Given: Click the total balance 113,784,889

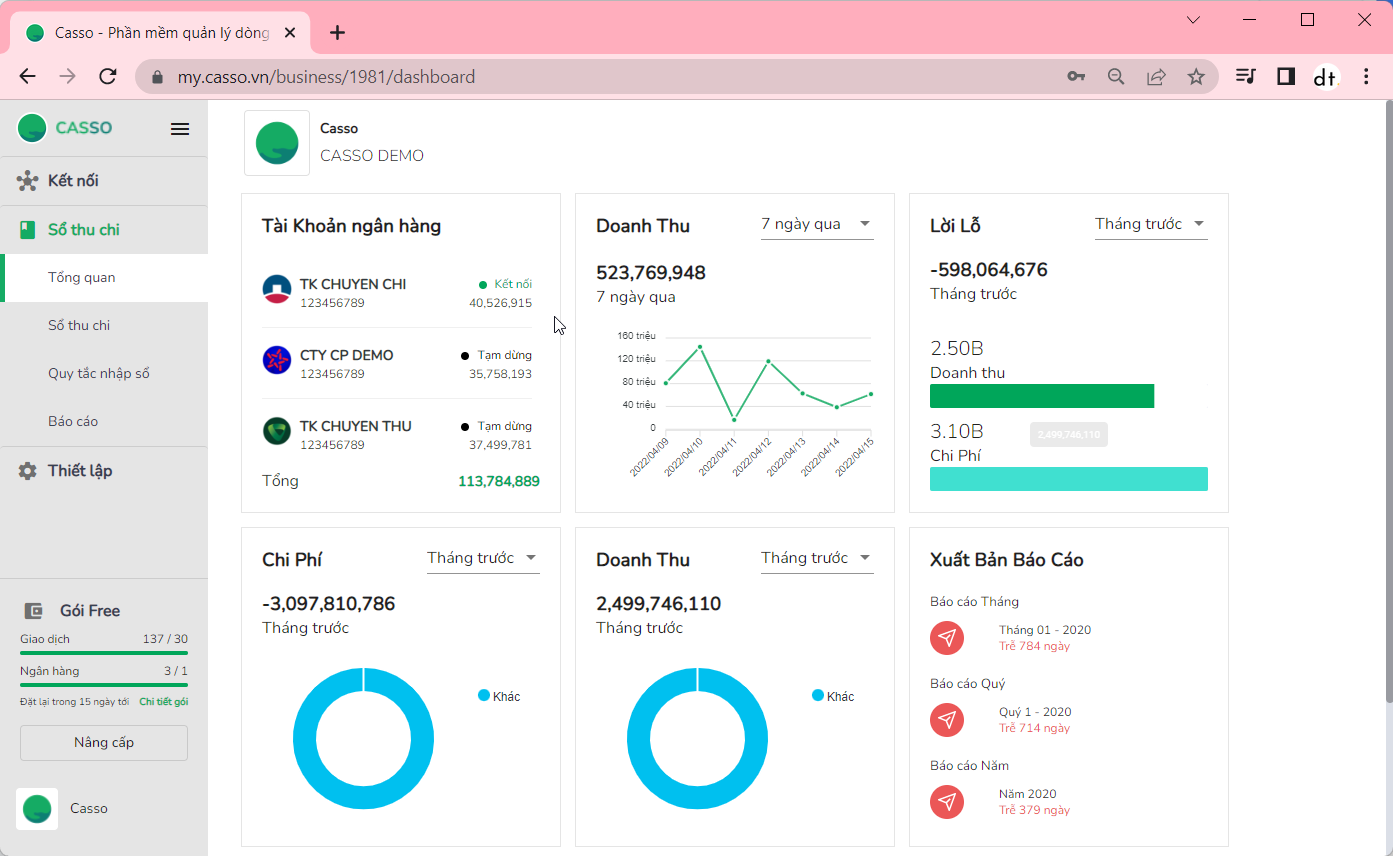Looking at the screenshot, I should (x=499, y=481).
